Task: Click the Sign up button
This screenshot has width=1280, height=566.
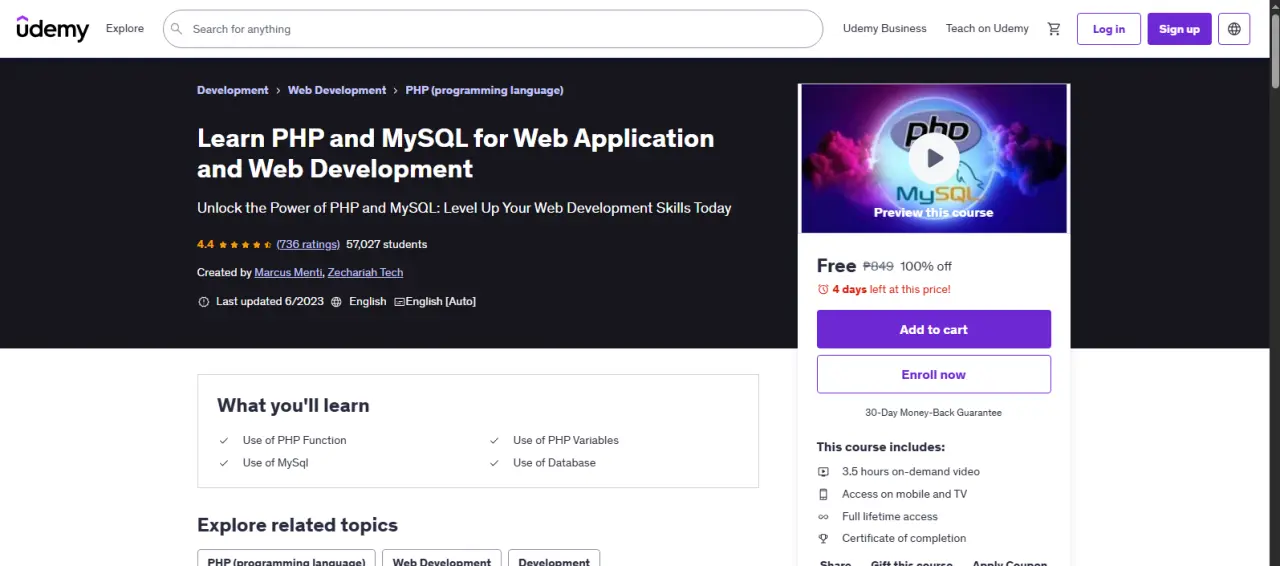Action: click(1179, 29)
